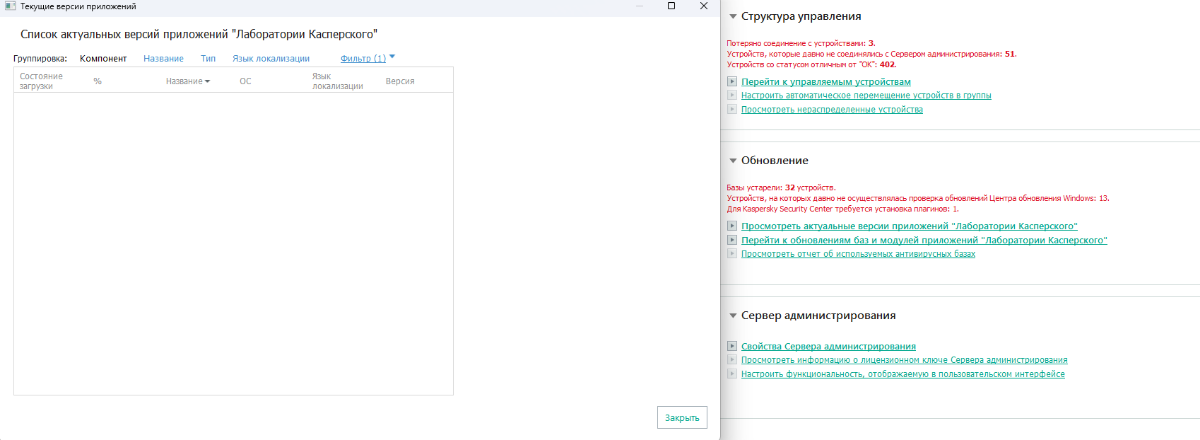
Task: Click the "Текущие версии приложений" window title icon
Action: (9, 6)
